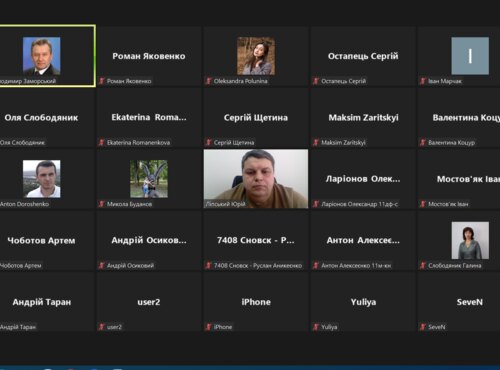Select the Сергій Щетина participant tile
The image size is (500, 370).
[256, 118]
